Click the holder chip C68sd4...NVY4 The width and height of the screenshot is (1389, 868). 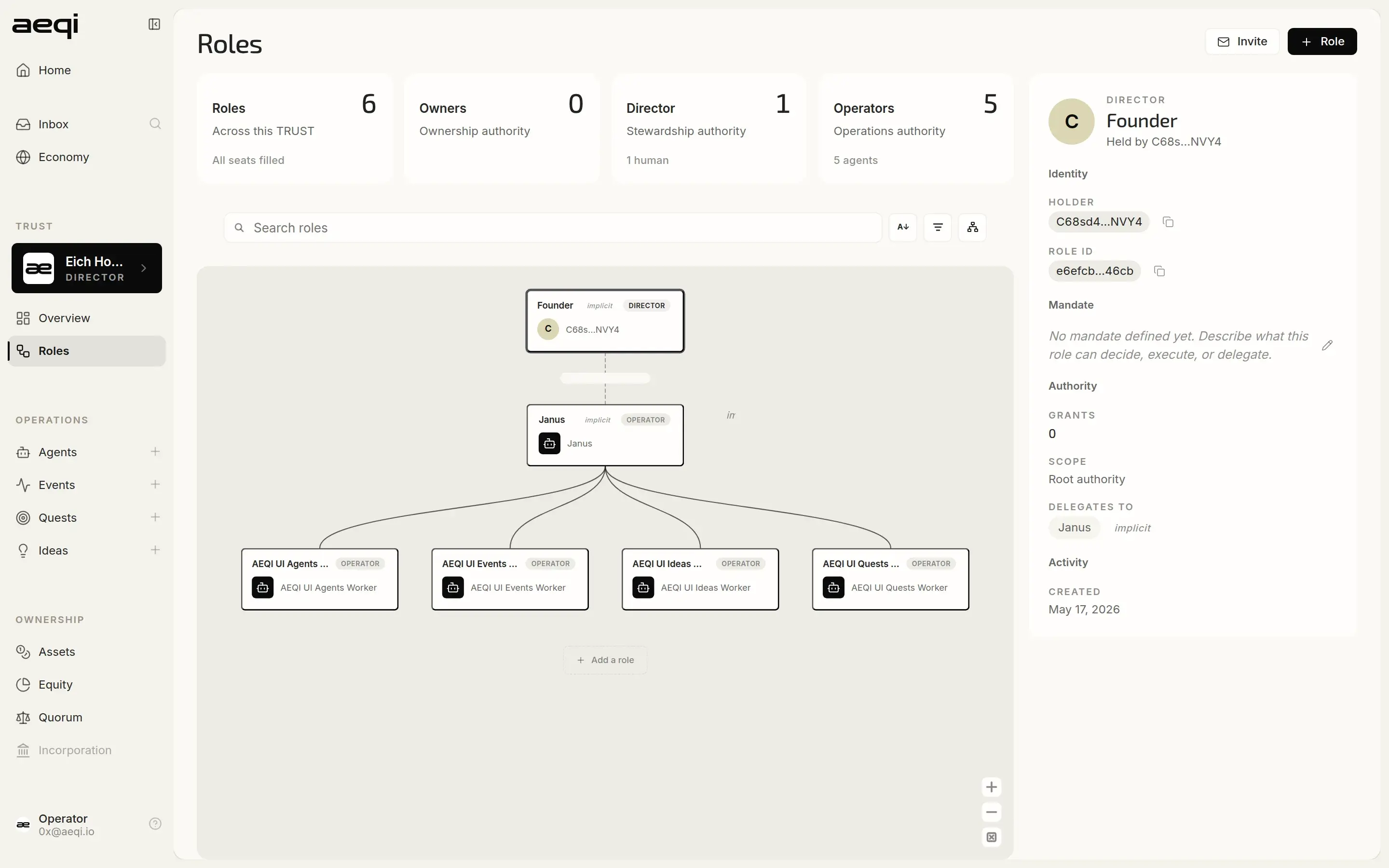(x=1099, y=222)
